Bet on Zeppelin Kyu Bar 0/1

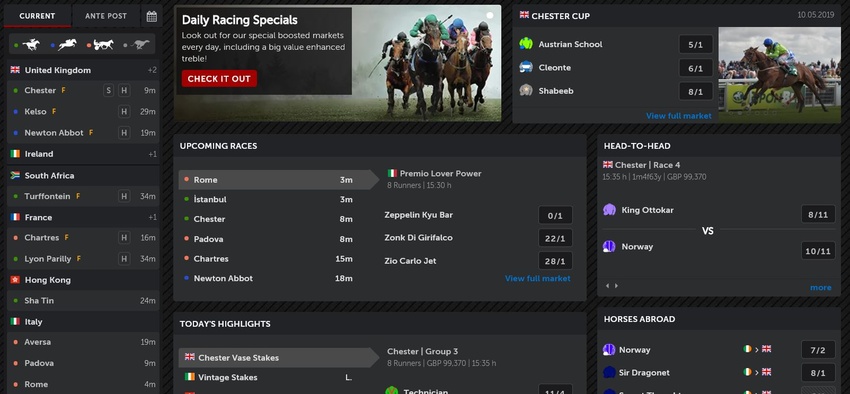[x=555, y=215]
